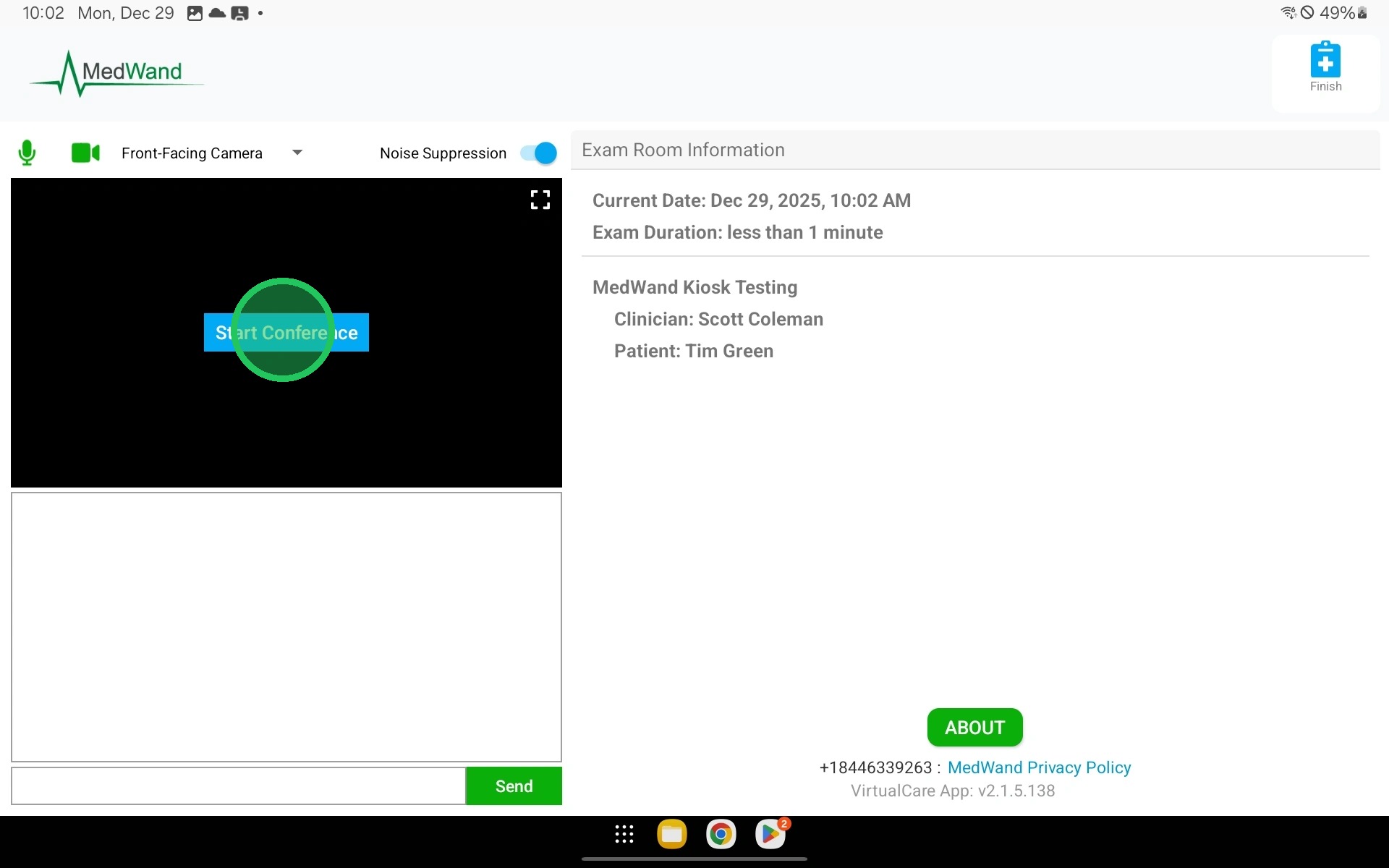Viewport: 1389px width, 868px height.
Task: Open the MedWand Privacy Policy link
Action: coord(1039,767)
